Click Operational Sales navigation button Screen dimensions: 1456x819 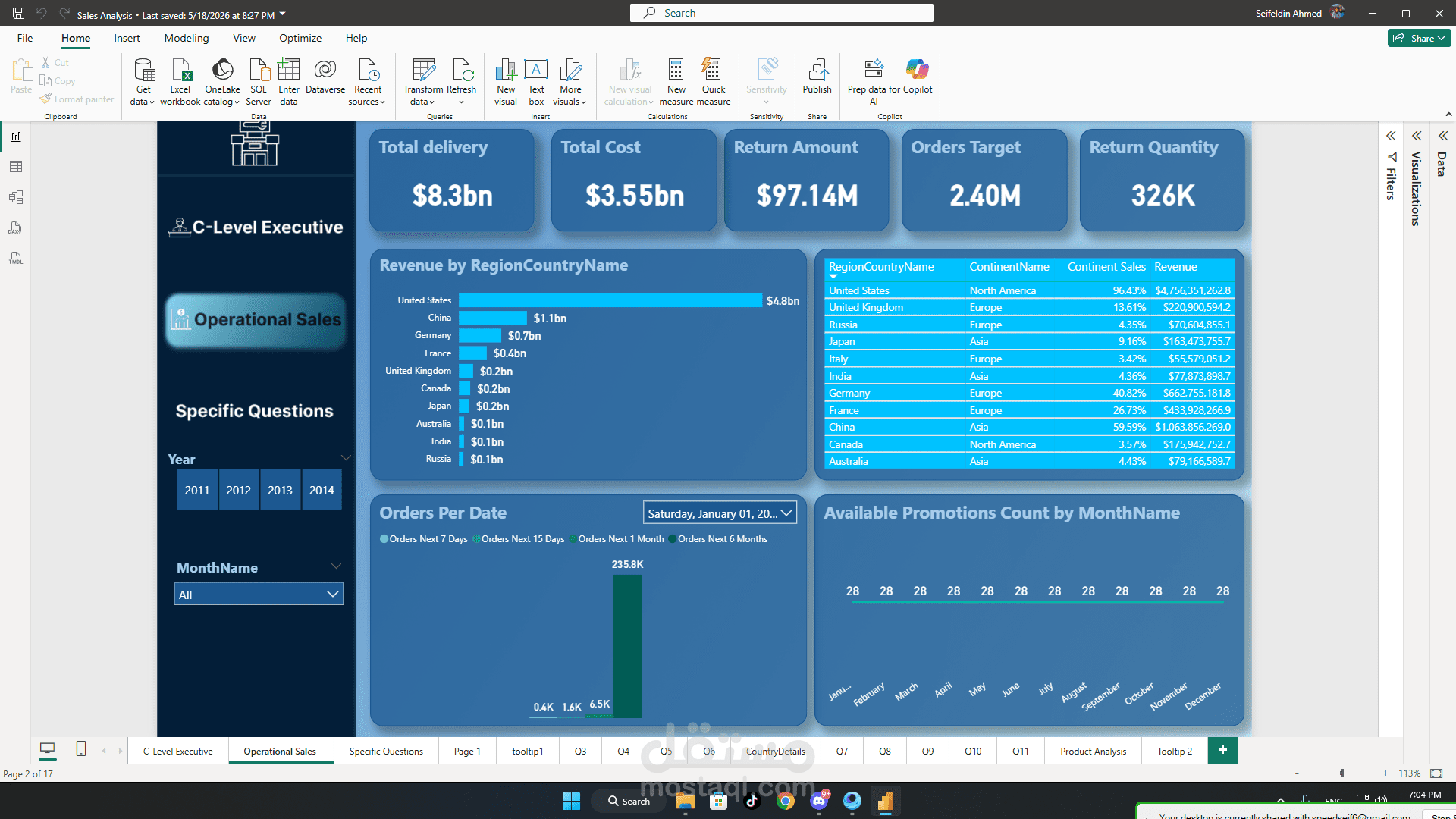tap(256, 320)
